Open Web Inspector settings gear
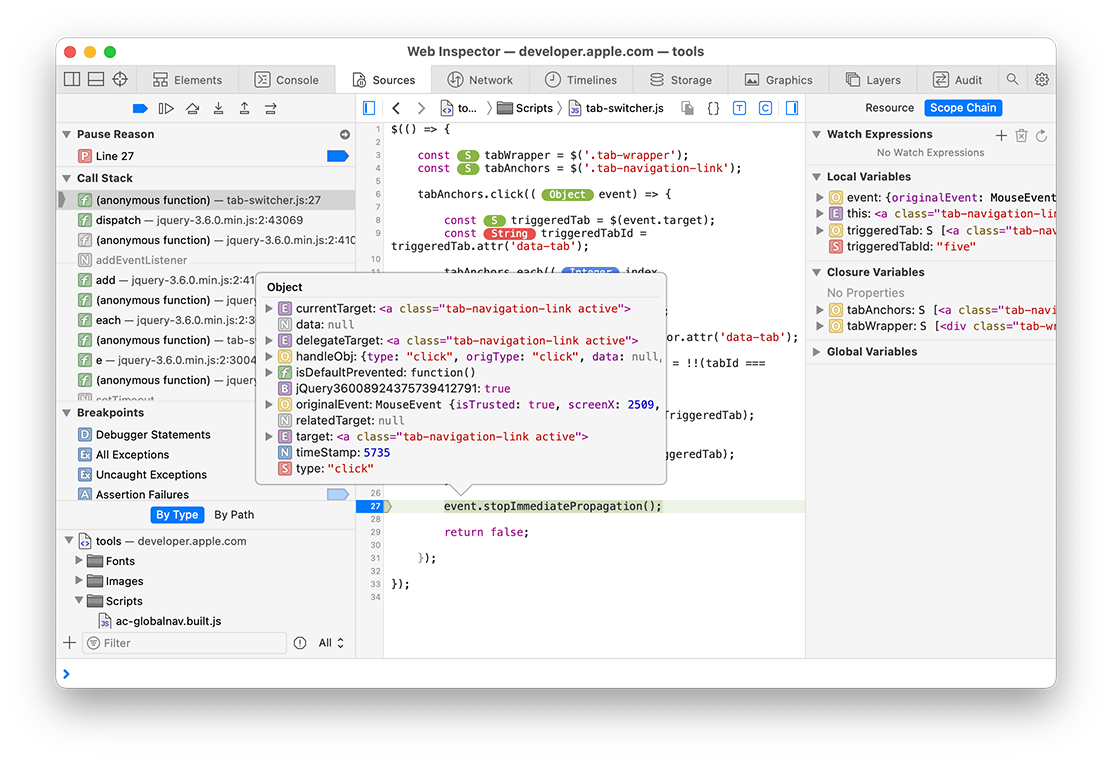This screenshot has width=1112, height=762. tap(1042, 79)
